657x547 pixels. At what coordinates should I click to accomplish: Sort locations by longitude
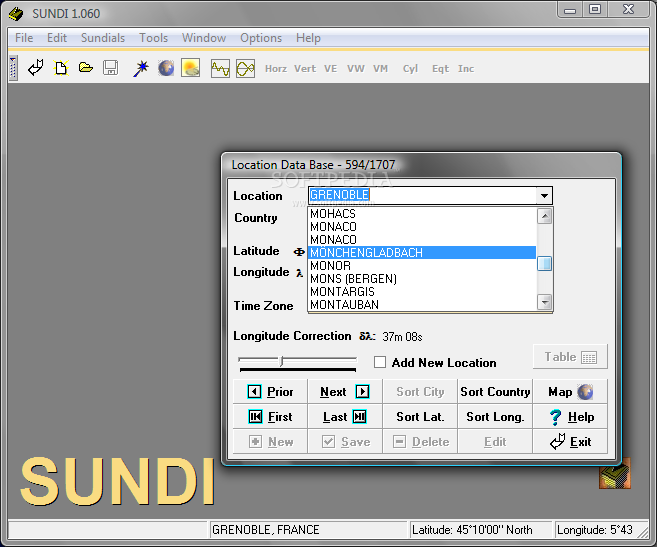[x=495, y=417]
